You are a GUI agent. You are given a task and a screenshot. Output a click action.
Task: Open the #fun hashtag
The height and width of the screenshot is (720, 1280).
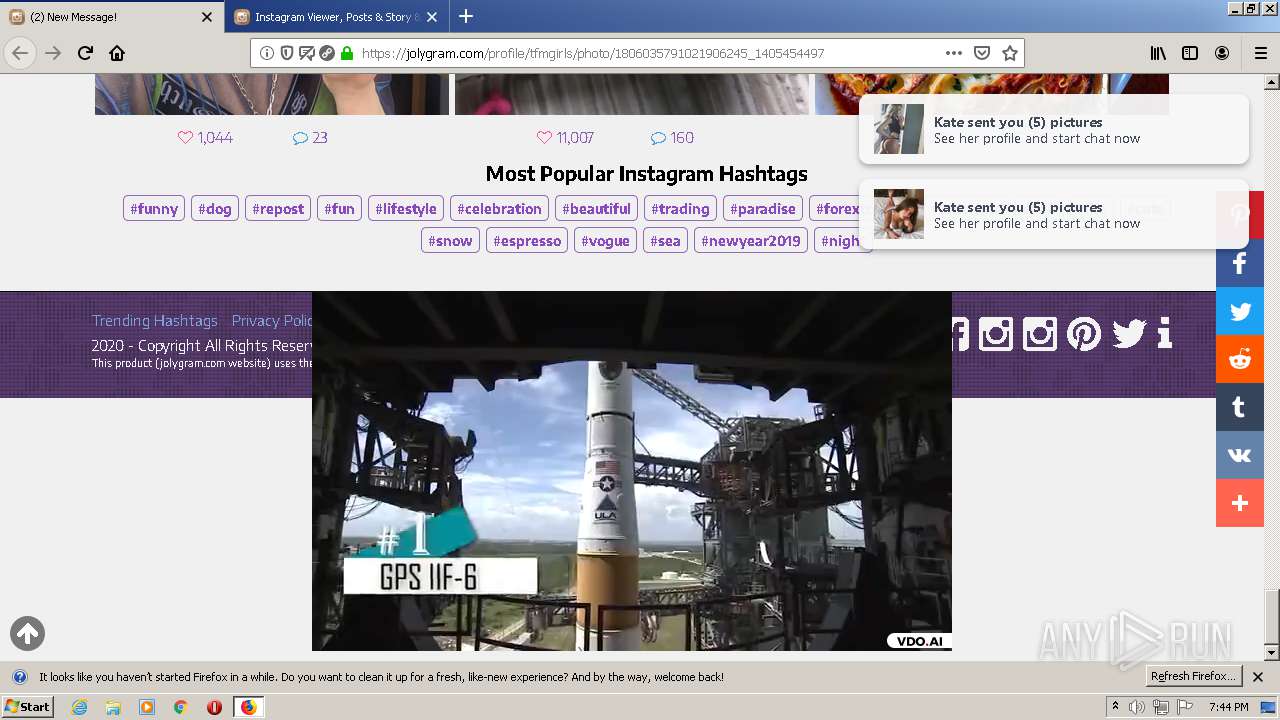click(339, 209)
